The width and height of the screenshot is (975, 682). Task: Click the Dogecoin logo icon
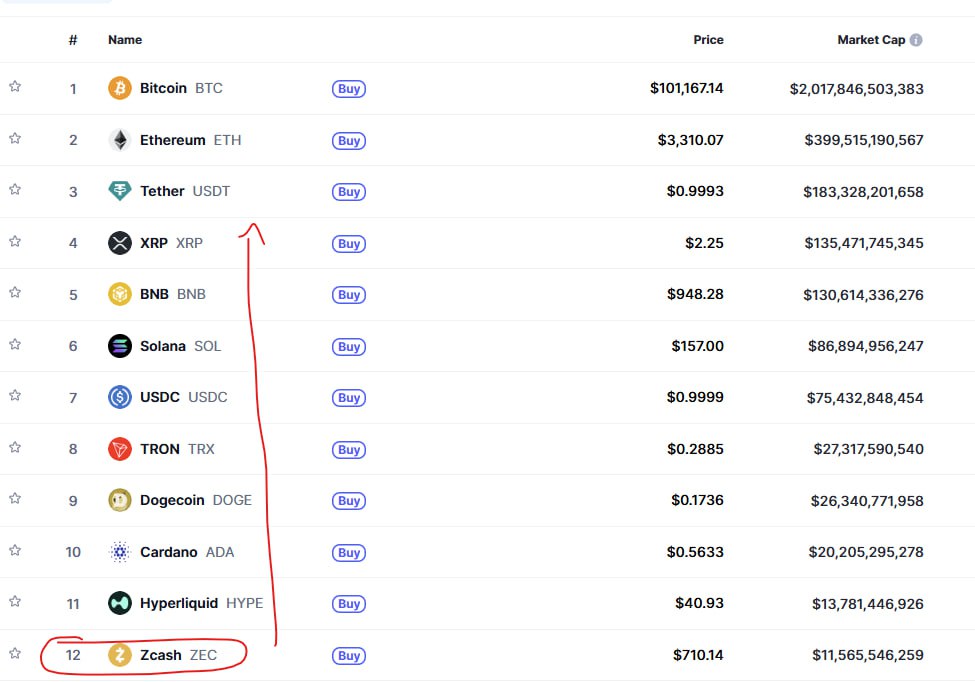coord(120,500)
